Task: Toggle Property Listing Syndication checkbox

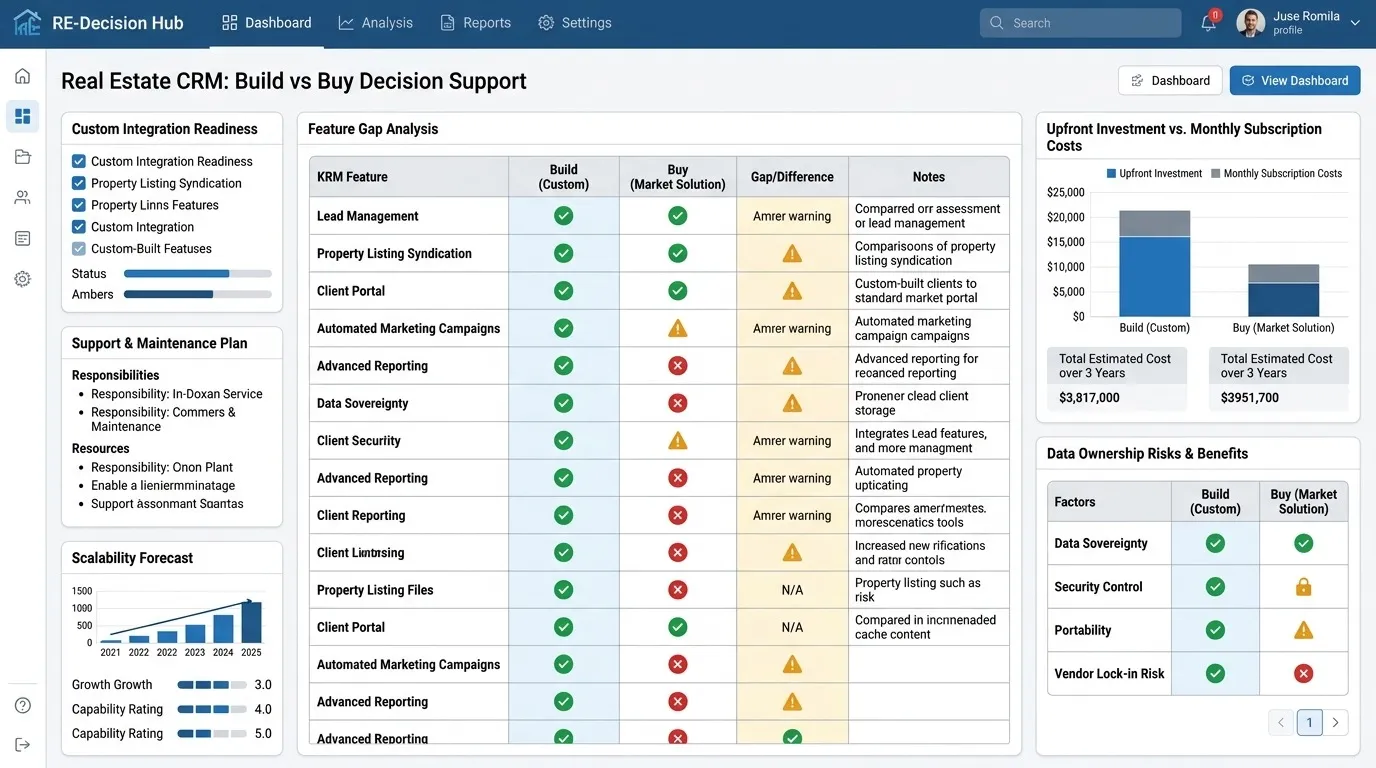Action: [x=79, y=183]
